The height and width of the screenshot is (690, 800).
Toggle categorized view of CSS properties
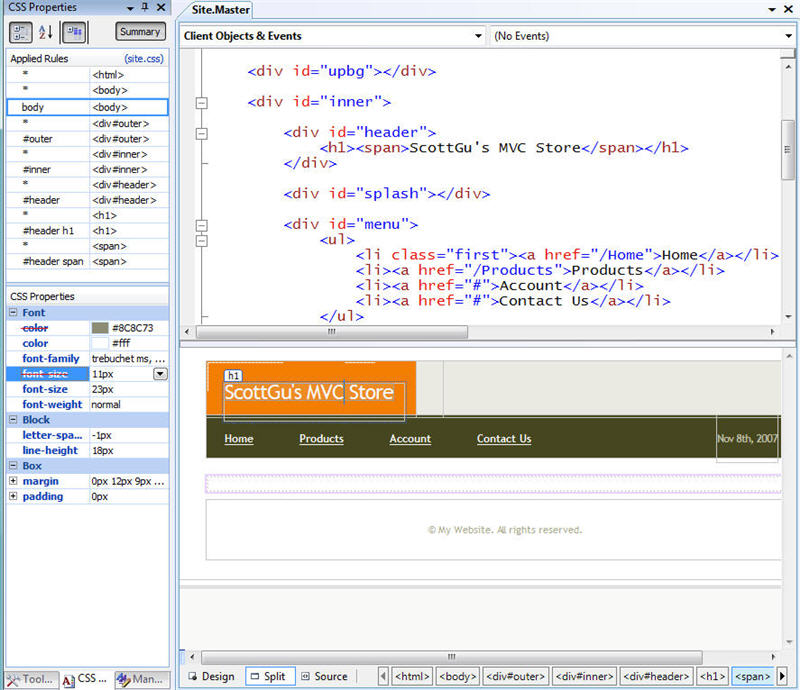click(x=20, y=32)
